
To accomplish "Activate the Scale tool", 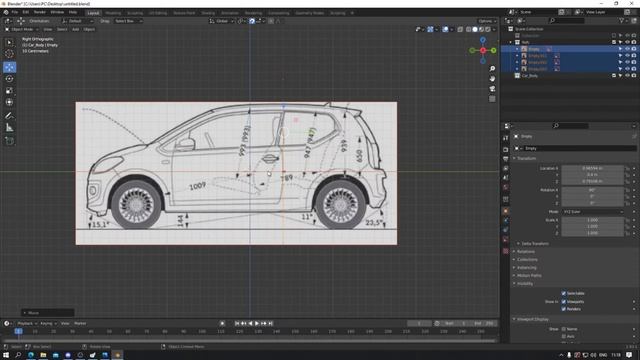I will coord(9,91).
